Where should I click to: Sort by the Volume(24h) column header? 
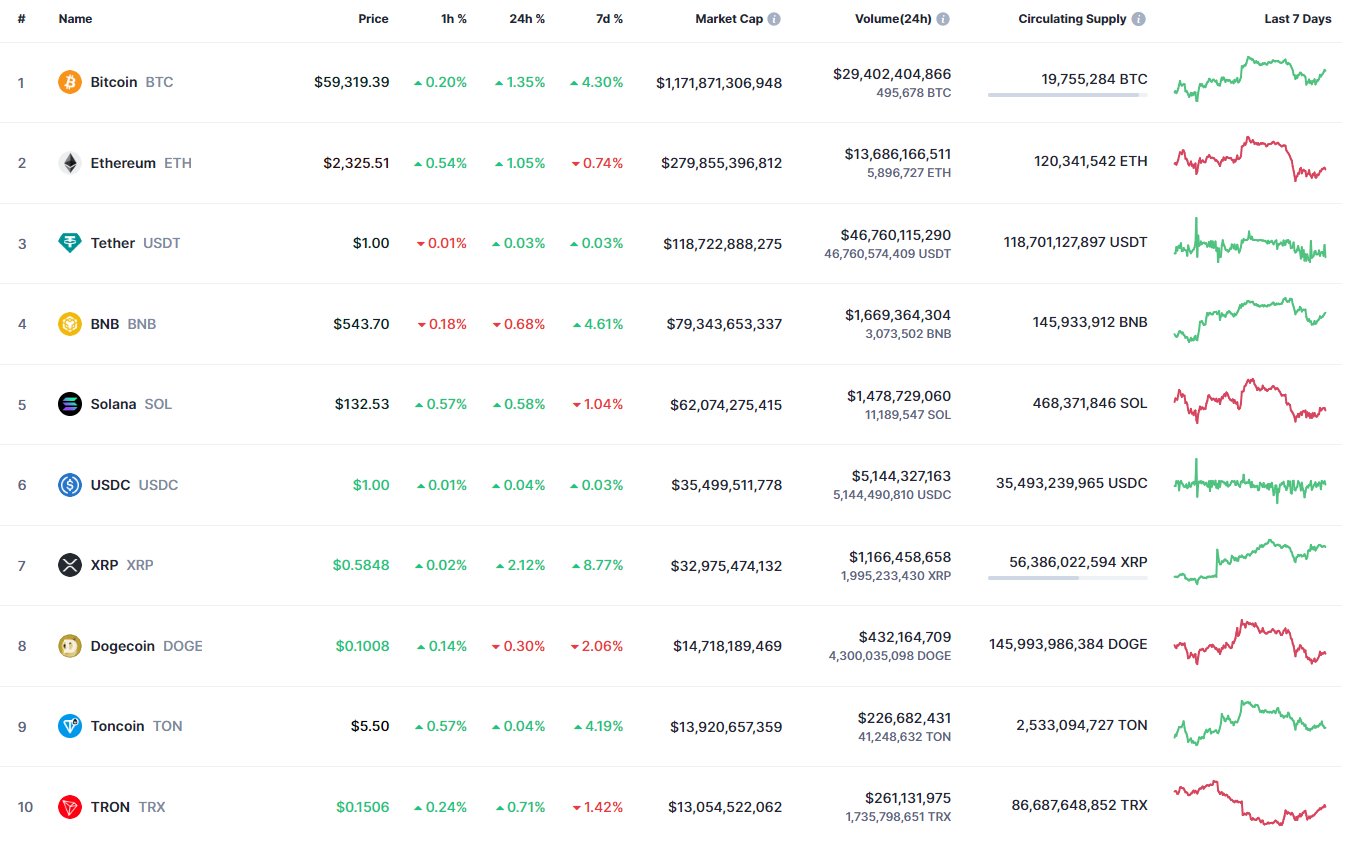tap(893, 19)
